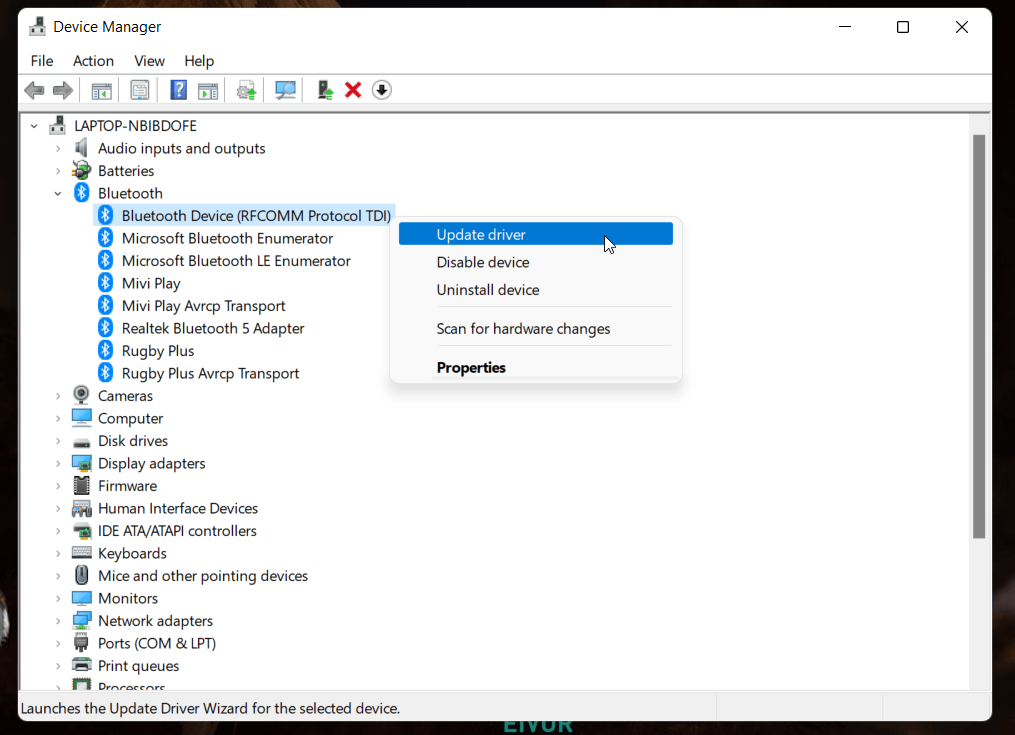The width and height of the screenshot is (1015, 735).
Task: Expand the Monitors category
Action: coord(58,598)
